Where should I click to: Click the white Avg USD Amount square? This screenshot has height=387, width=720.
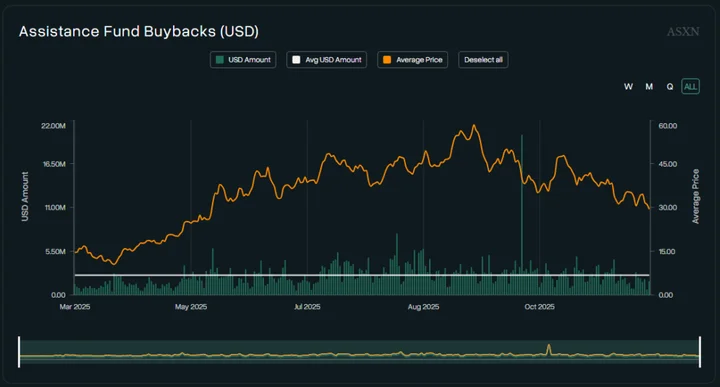(x=296, y=60)
